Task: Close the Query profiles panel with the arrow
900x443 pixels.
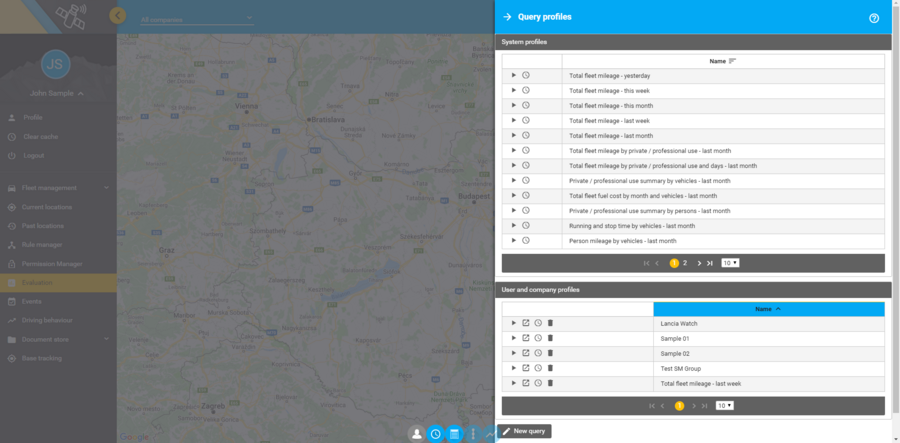Action: click(507, 17)
